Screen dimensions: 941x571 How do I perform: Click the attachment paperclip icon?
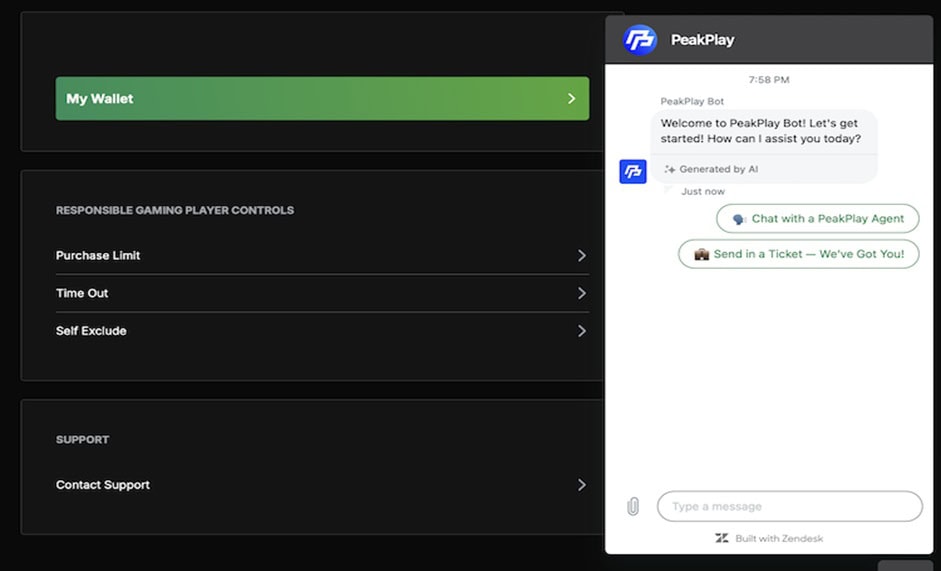pos(633,506)
